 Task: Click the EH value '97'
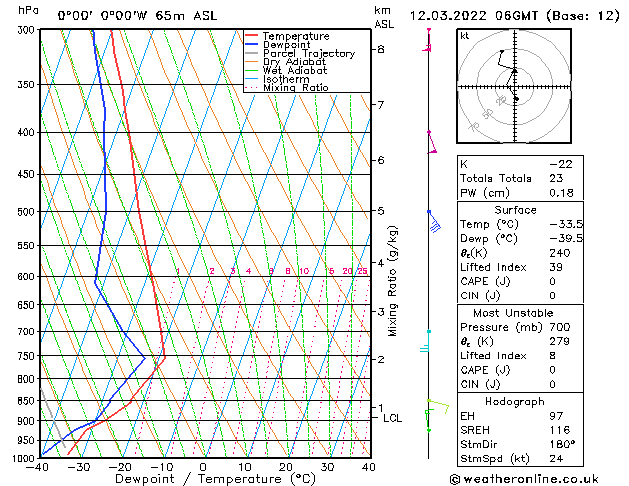click(556, 416)
